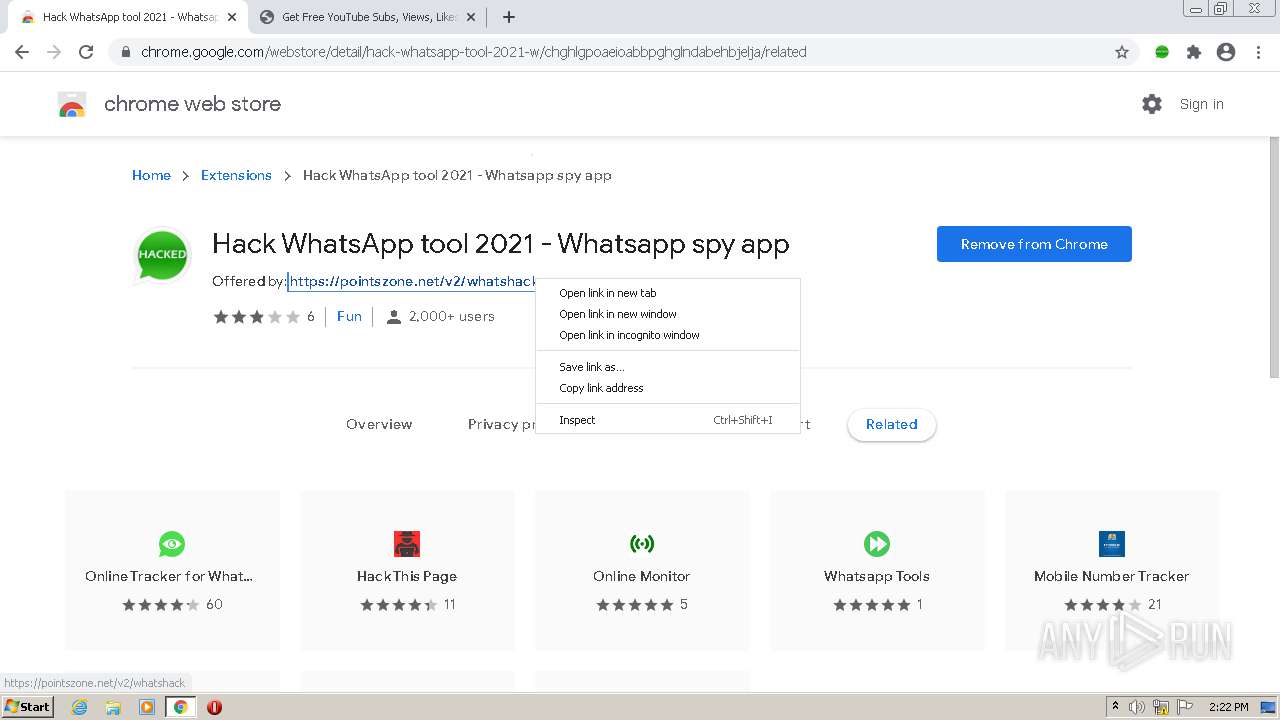
Task: Switch to the Overview tab
Action: click(379, 424)
